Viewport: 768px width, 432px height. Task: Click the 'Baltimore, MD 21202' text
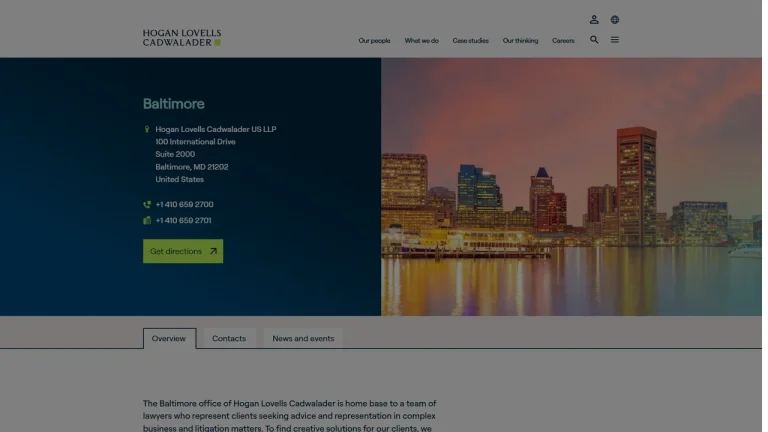click(192, 167)
